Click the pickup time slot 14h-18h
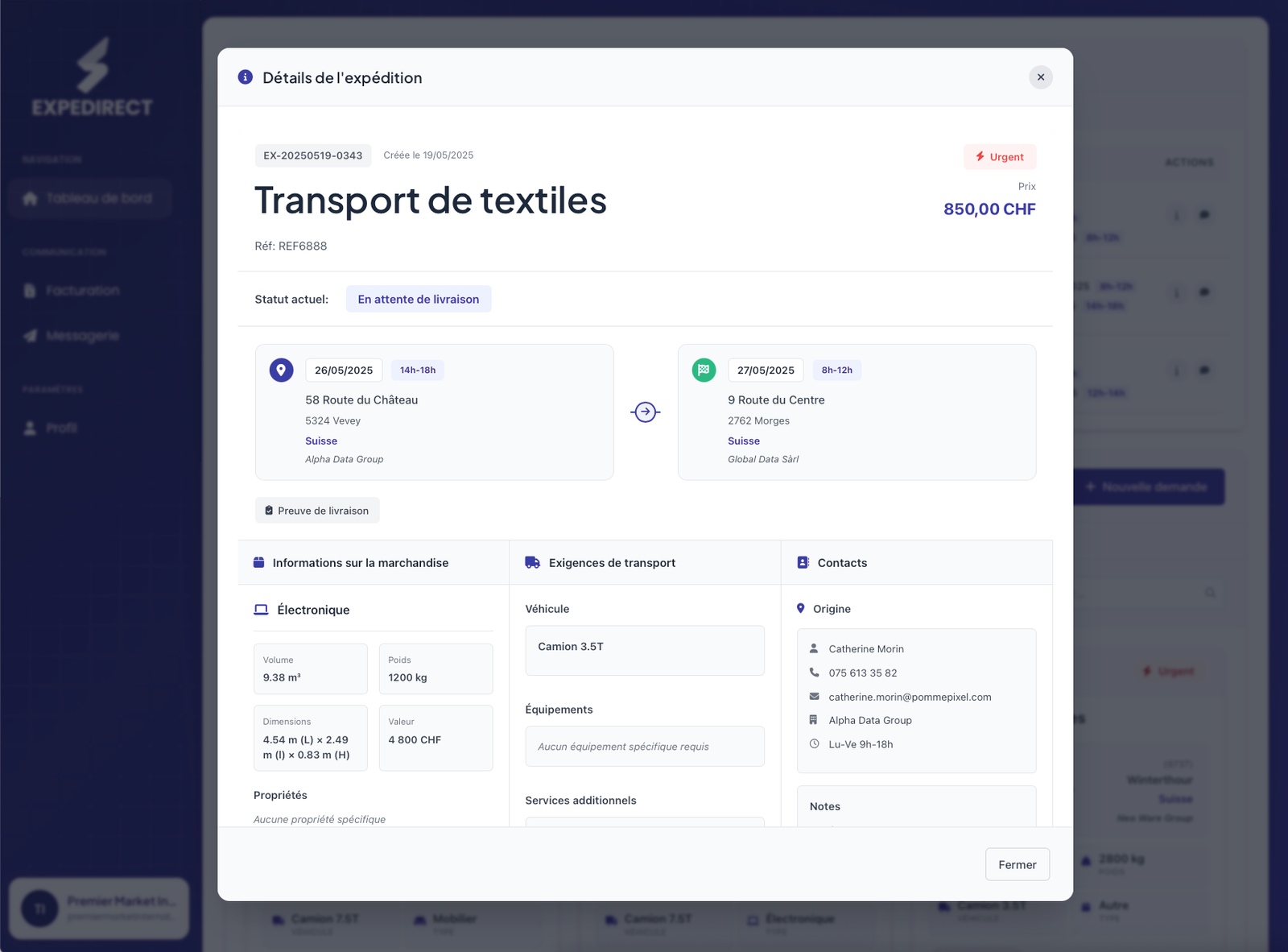The image size is (1288, 952). coord(418,370)
